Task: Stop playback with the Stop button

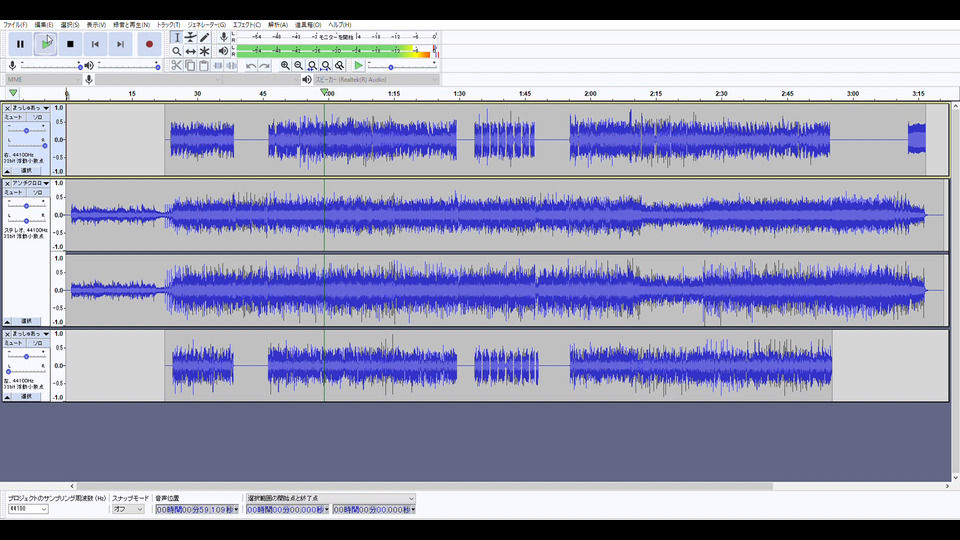Action: click(70, 44)
